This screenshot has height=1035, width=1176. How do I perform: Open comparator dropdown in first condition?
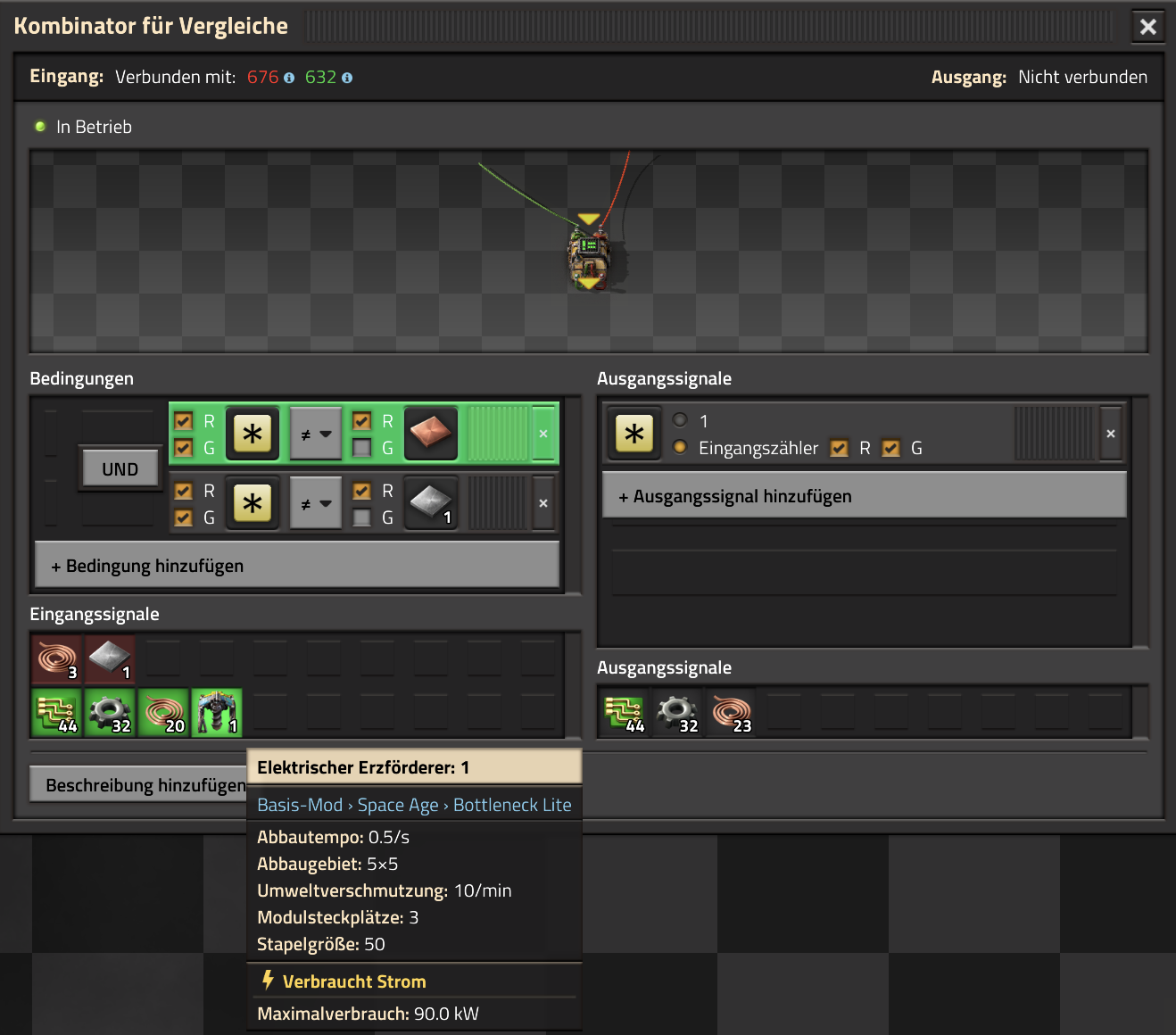(316, 434)
